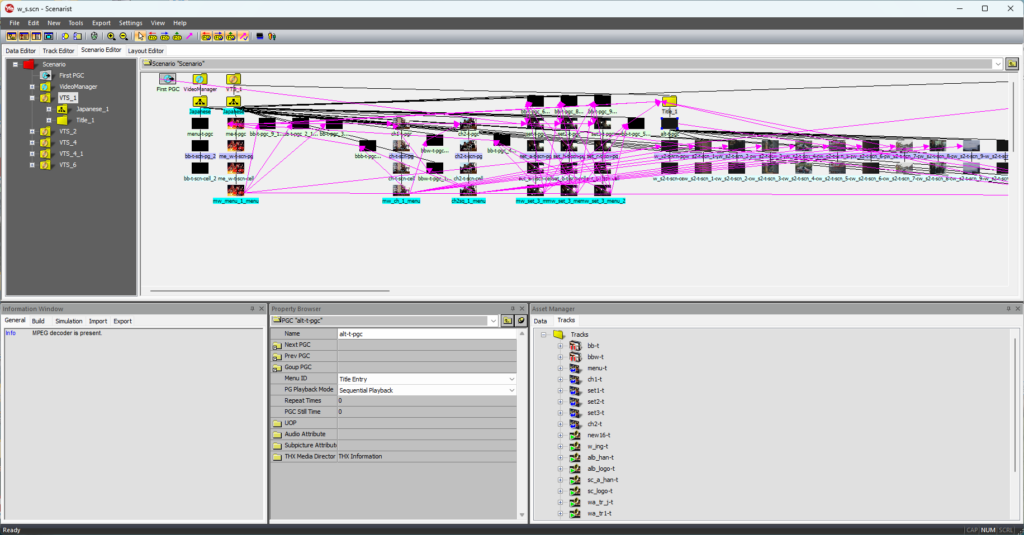Click the red-arrow PGC toolbar icon (unhighlighted)
This screenshot has height=535, width=1024.
tap(152, 37)
